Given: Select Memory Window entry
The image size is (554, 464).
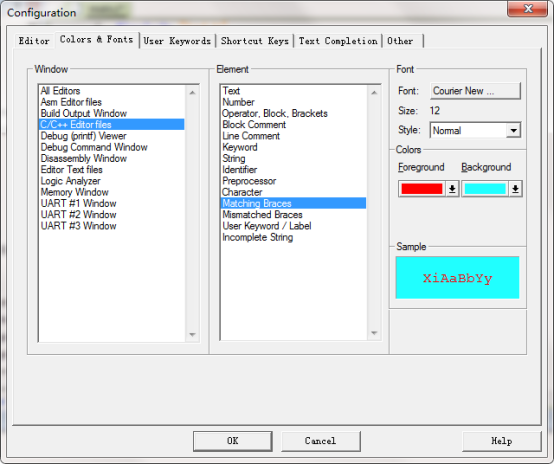Looking at the screenshot, I should pos(111,192).
